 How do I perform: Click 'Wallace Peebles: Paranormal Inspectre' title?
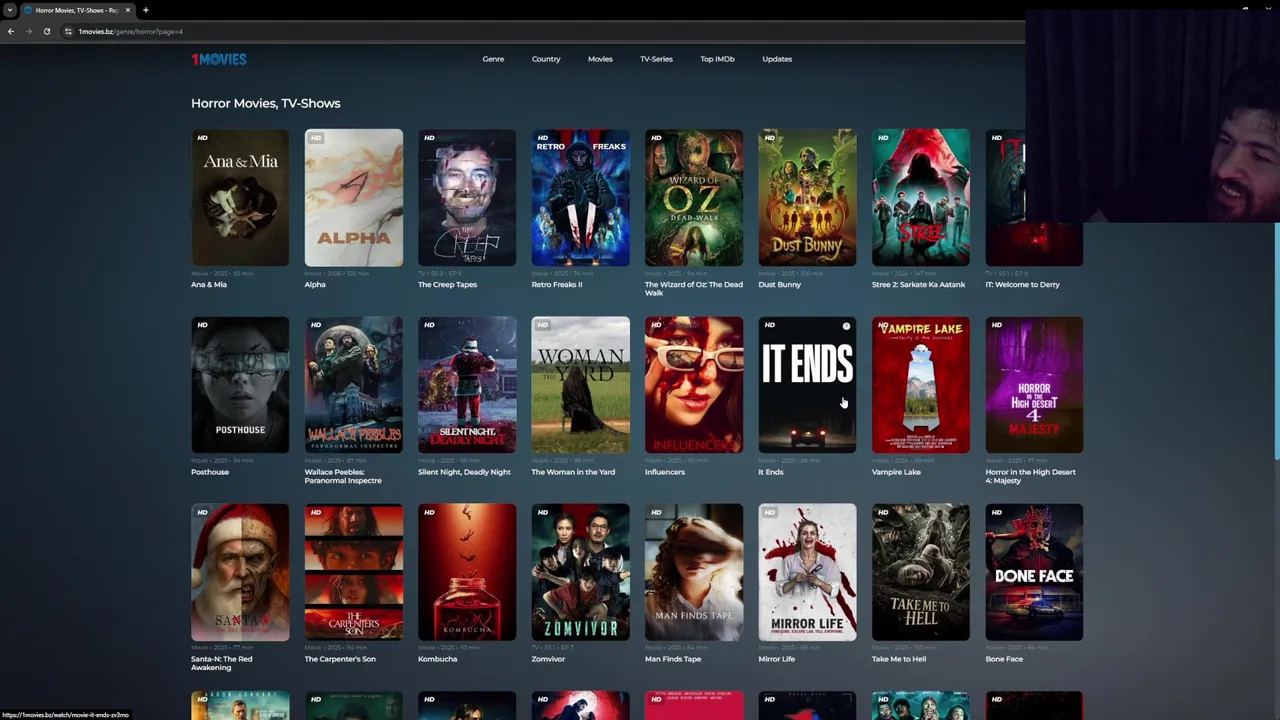point(343,476)
